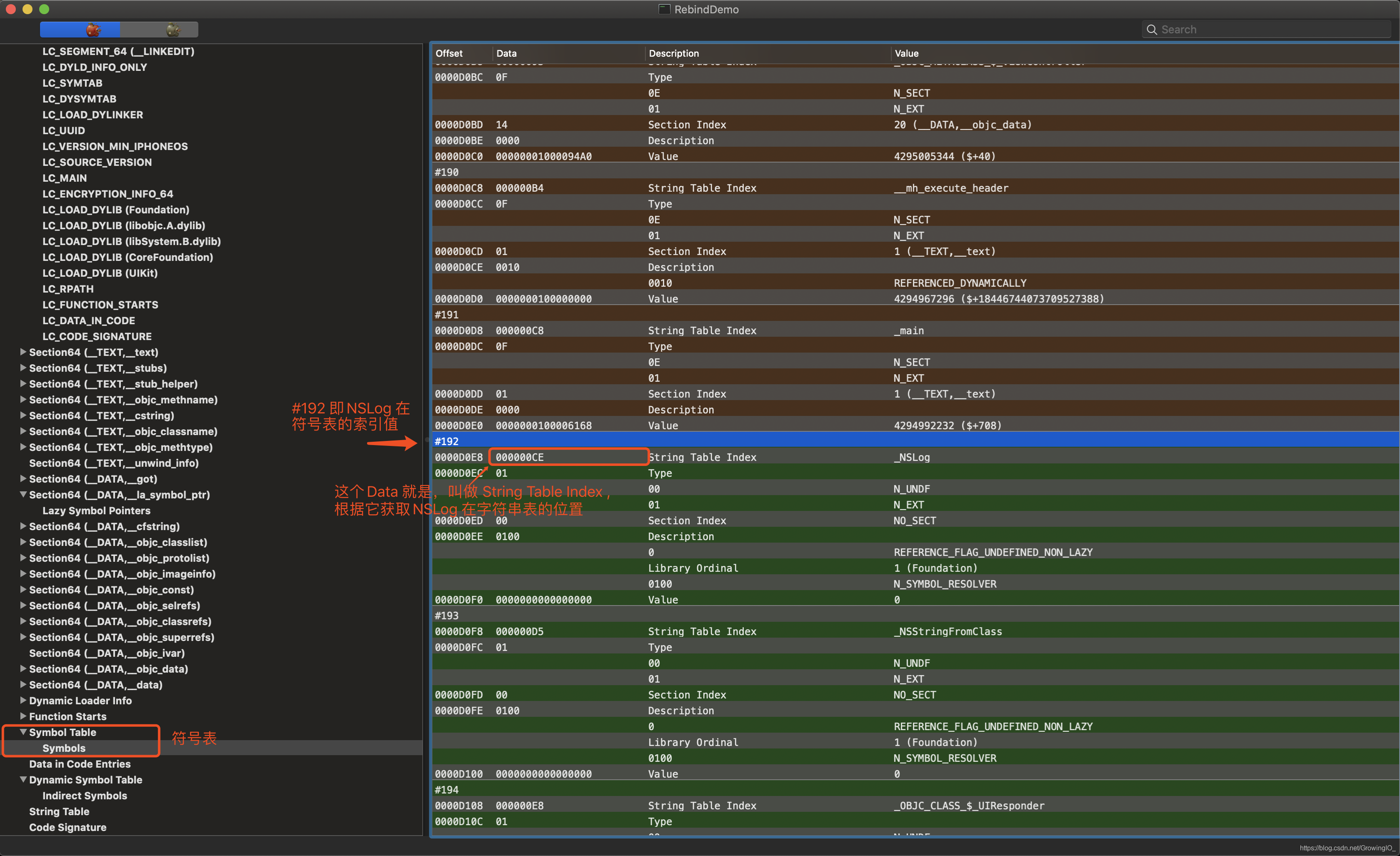Viewport: 1400px width, 856px height.
Task: Select the highlighted #192 symbol row
Action: [x=915, y=441]
